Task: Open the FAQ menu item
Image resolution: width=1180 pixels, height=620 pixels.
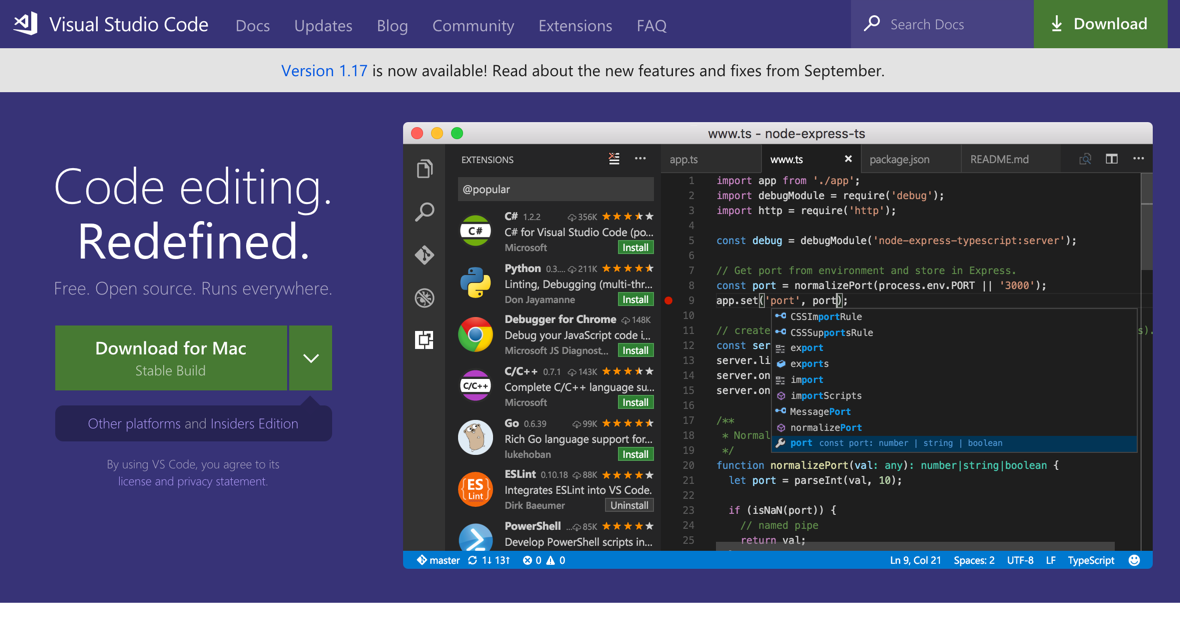Action: point(652,25)
